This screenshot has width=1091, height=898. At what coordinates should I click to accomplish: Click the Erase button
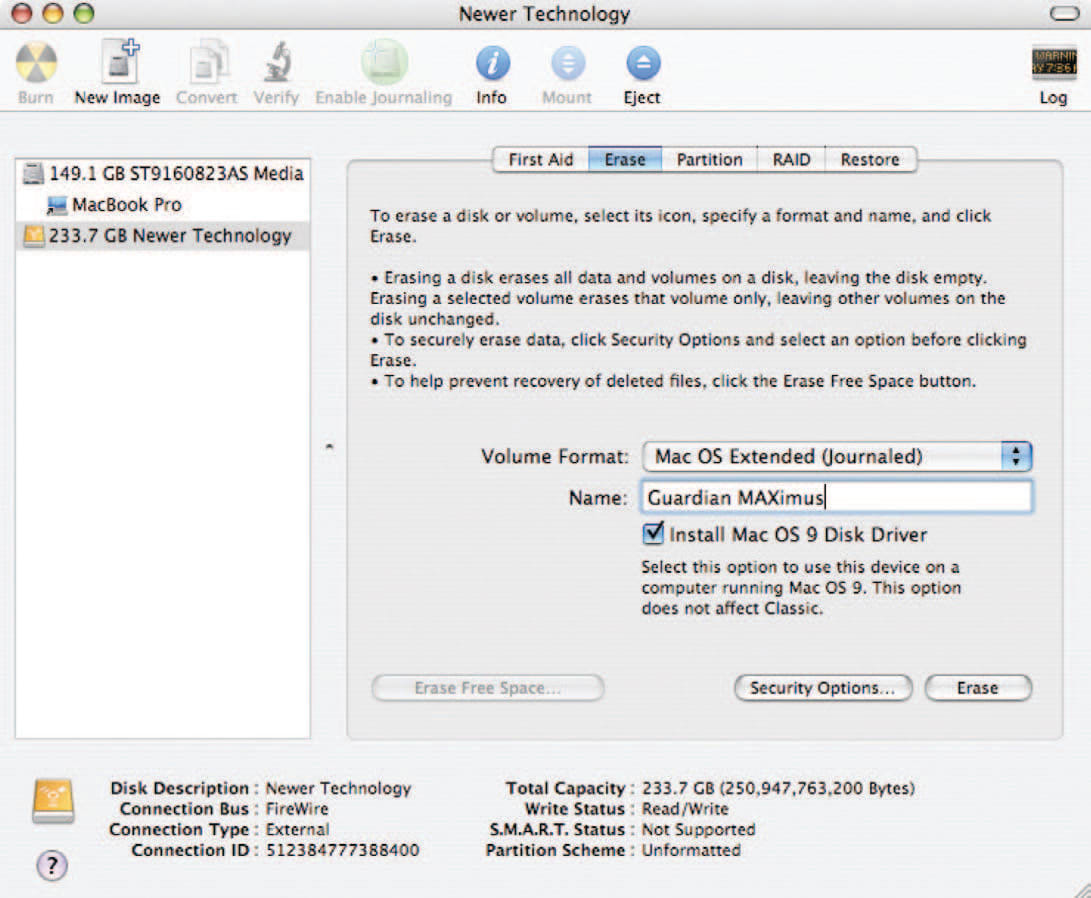[x=977, y=688]
